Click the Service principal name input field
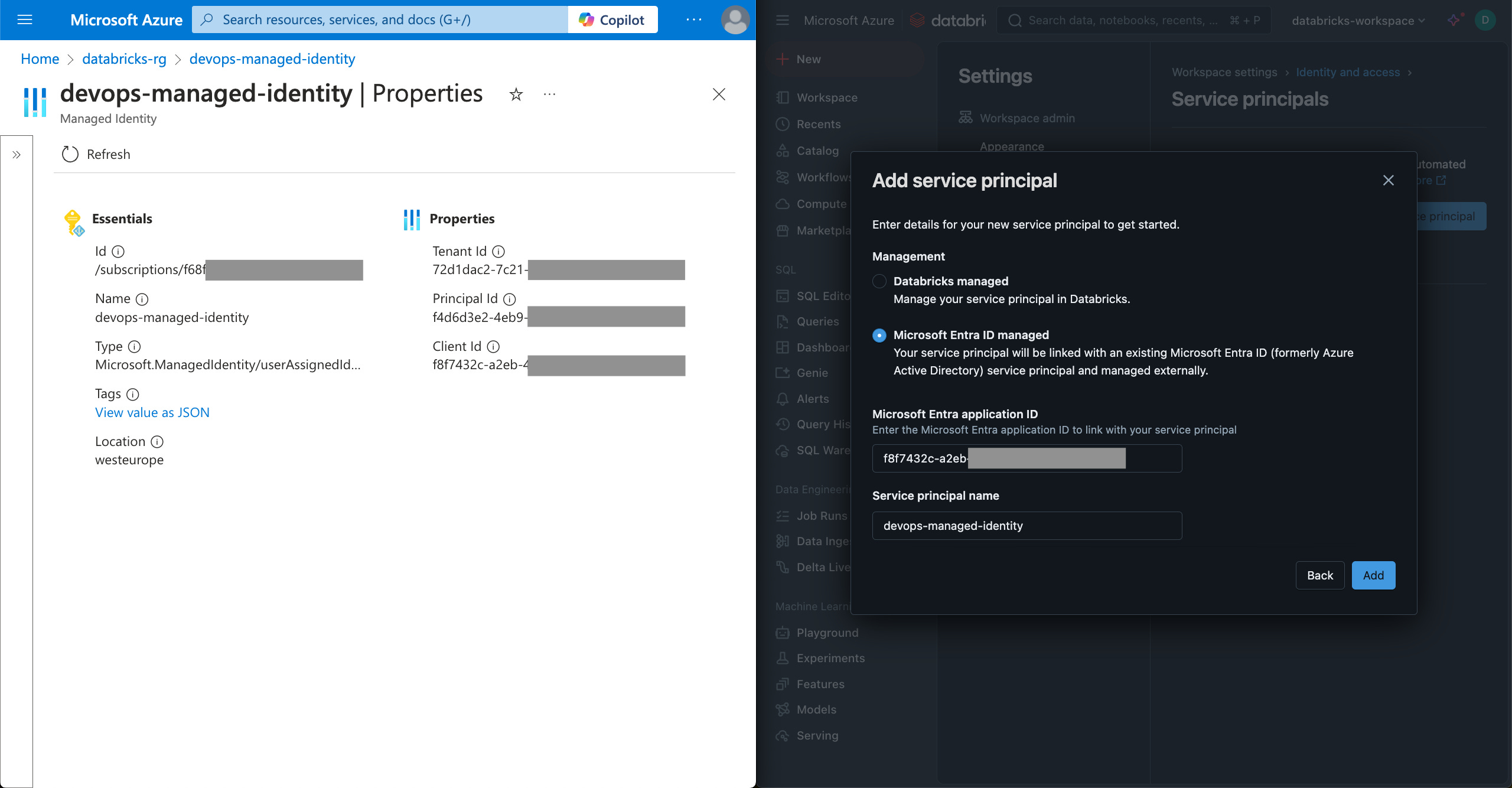 (x=1027, y=526)
